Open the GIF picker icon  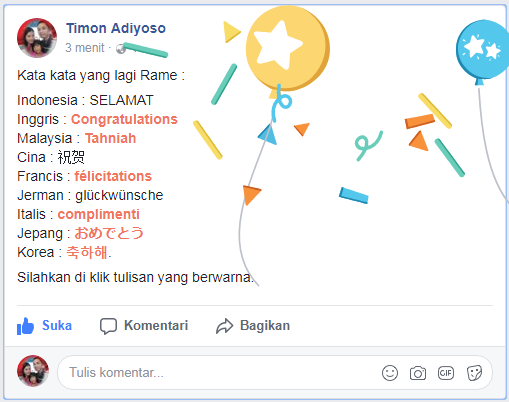point(446,373)
